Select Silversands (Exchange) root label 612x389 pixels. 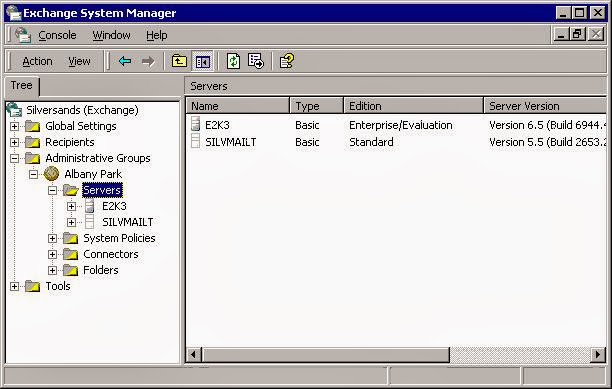(82, 110)
